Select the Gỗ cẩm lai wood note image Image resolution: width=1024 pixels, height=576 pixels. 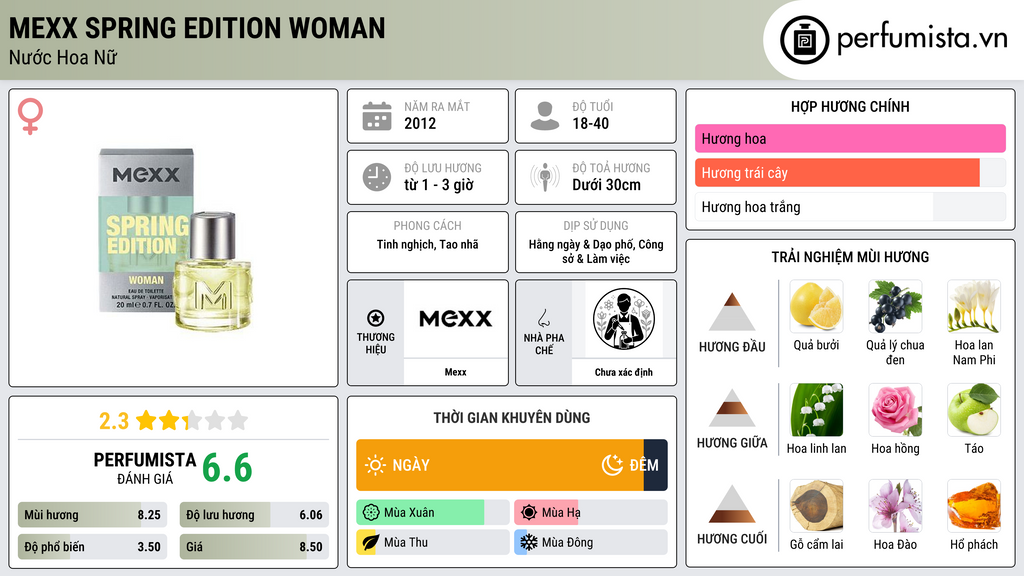(x=816, y=505)
